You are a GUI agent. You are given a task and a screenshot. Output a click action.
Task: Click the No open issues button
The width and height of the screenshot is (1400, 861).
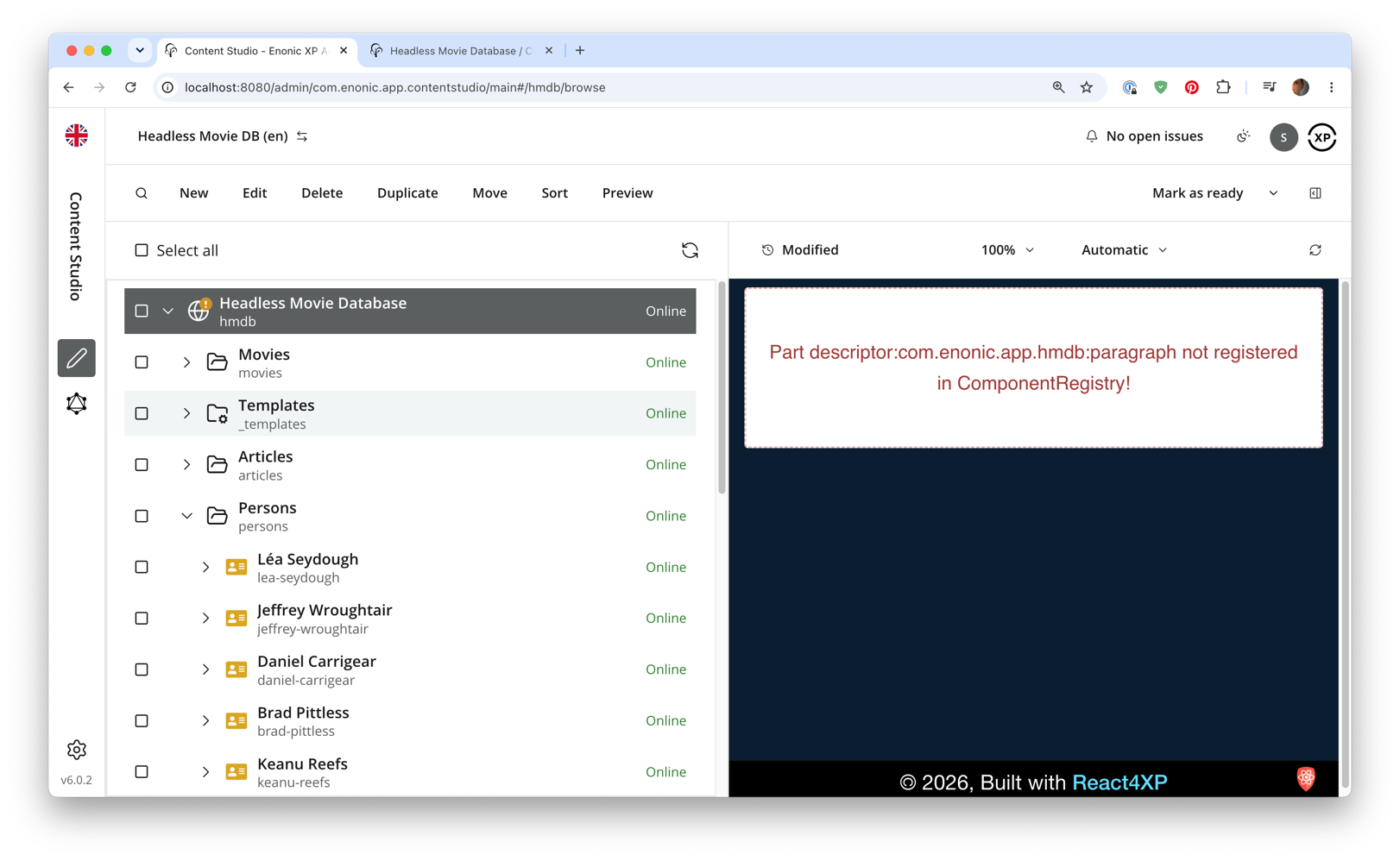tap(1144, 136)
